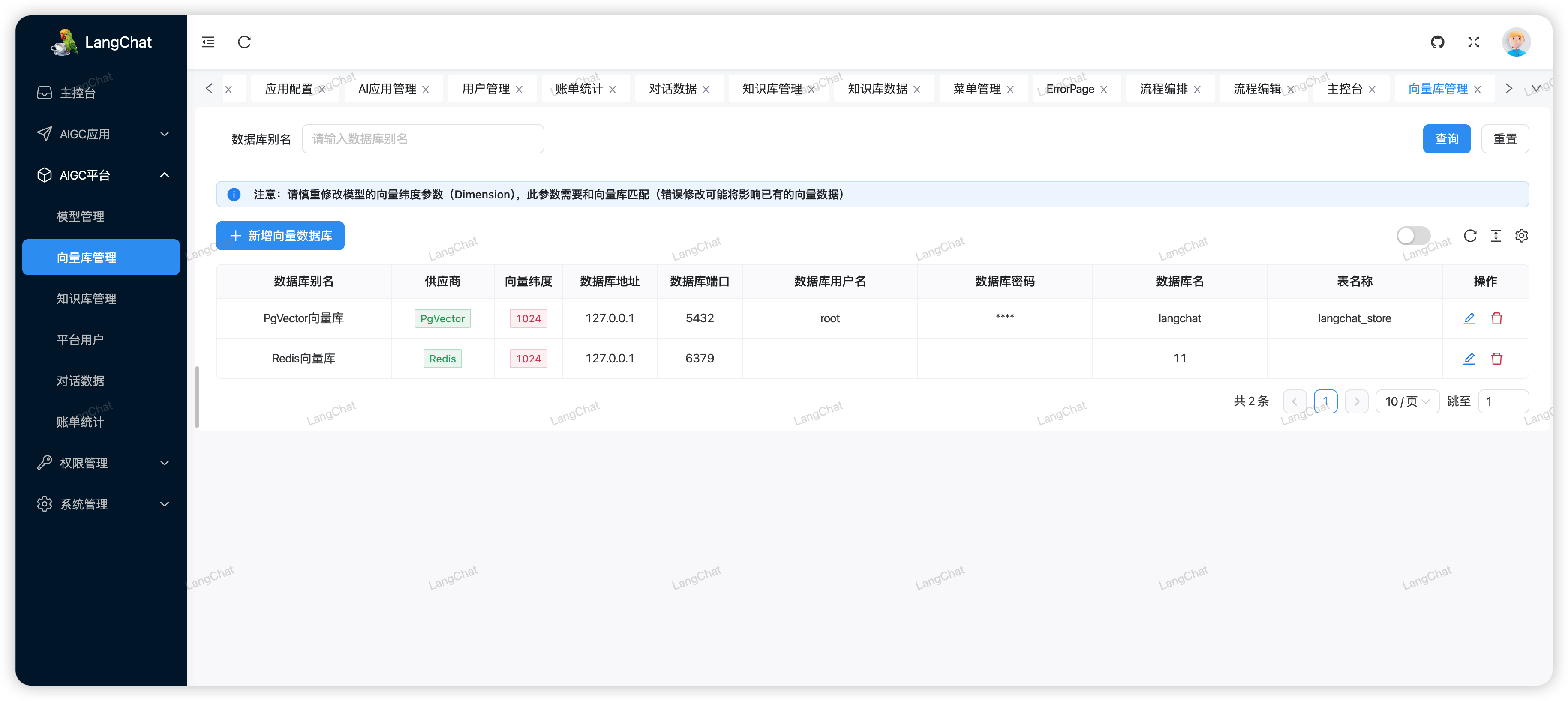Open table column settings gear
This screenshot has height=701, width=1568.
(1521, 236)
